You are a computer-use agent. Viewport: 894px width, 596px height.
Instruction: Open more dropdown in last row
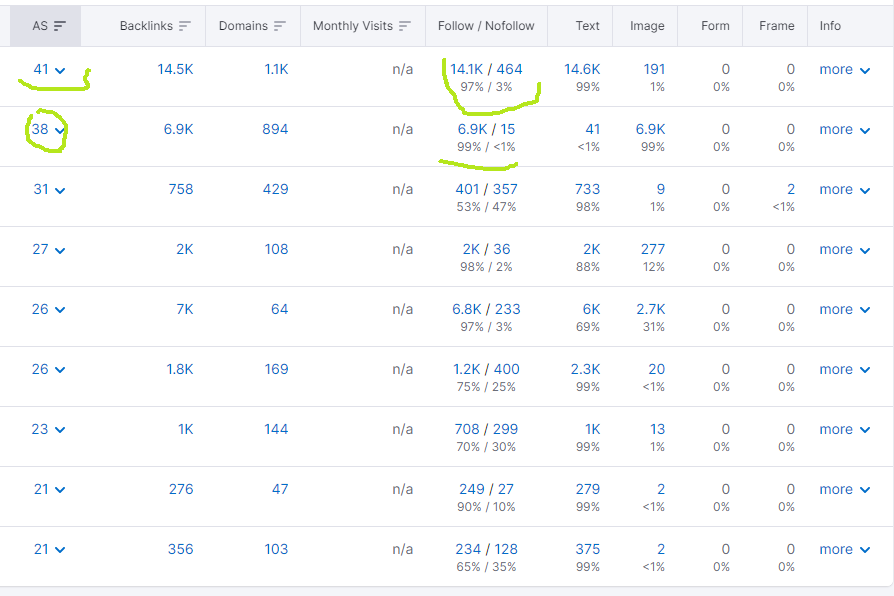coord(844,549)
